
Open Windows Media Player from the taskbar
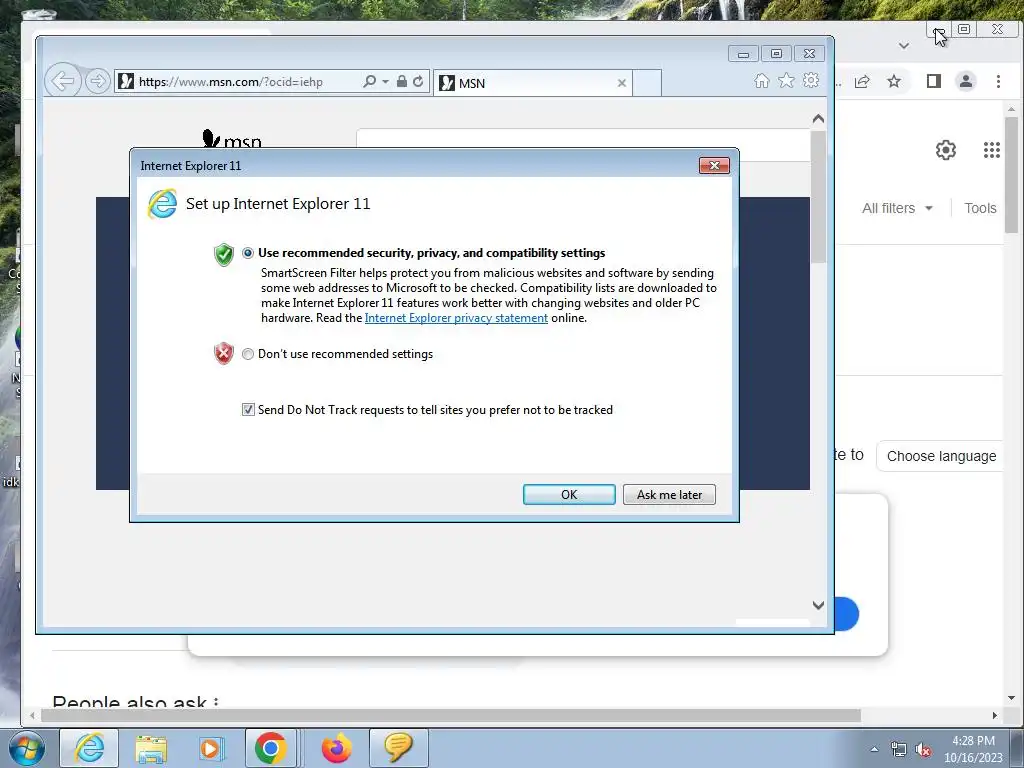pyautogui.click(x=211, y=748)
